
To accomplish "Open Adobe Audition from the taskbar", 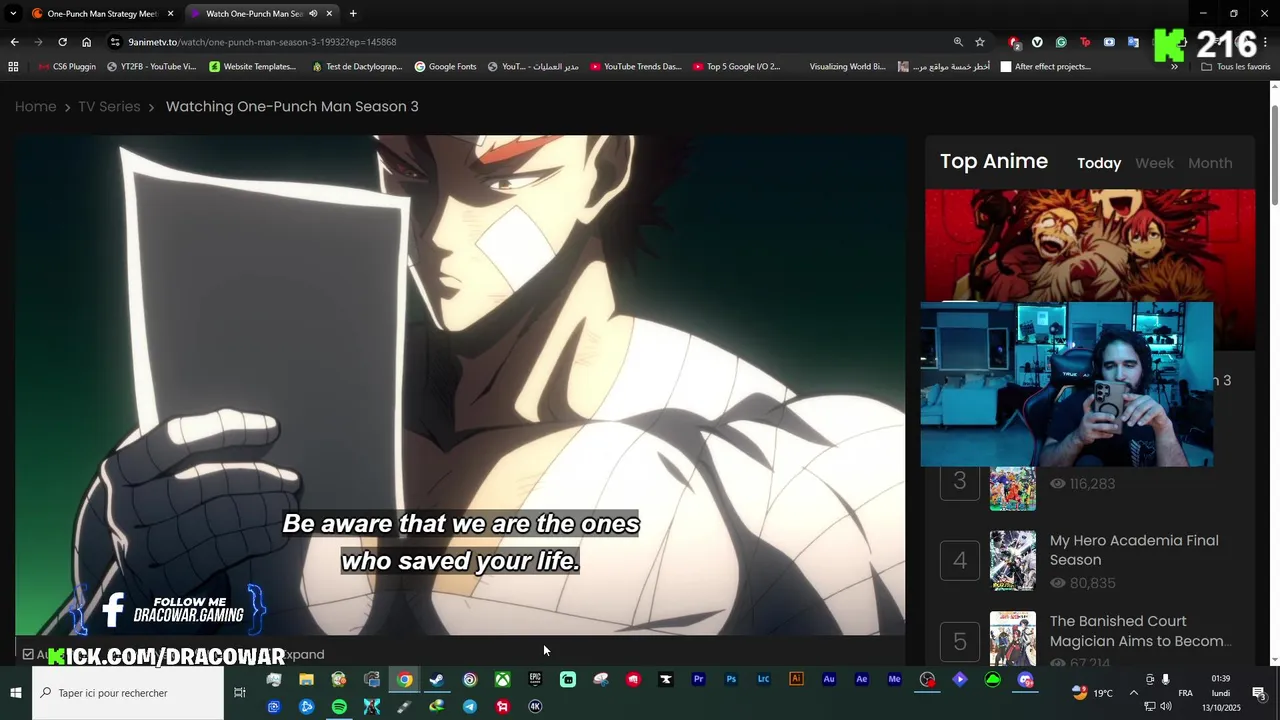I will [829, 680].
